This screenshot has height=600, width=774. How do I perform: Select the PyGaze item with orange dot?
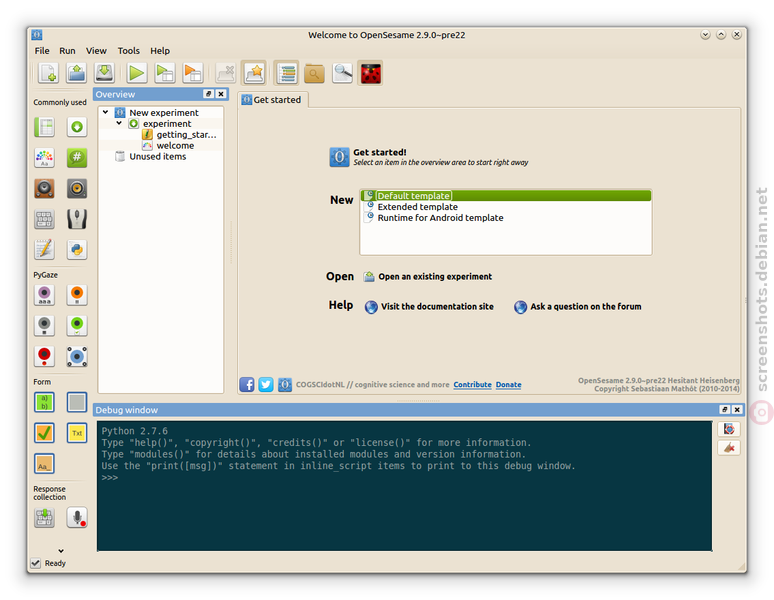click(x=77, y=295)
